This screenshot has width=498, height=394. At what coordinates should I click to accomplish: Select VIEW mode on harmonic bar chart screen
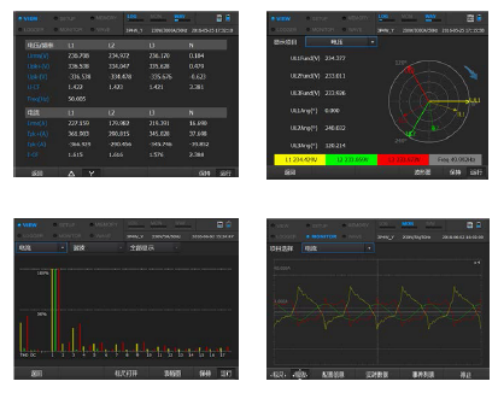[27, 225]
